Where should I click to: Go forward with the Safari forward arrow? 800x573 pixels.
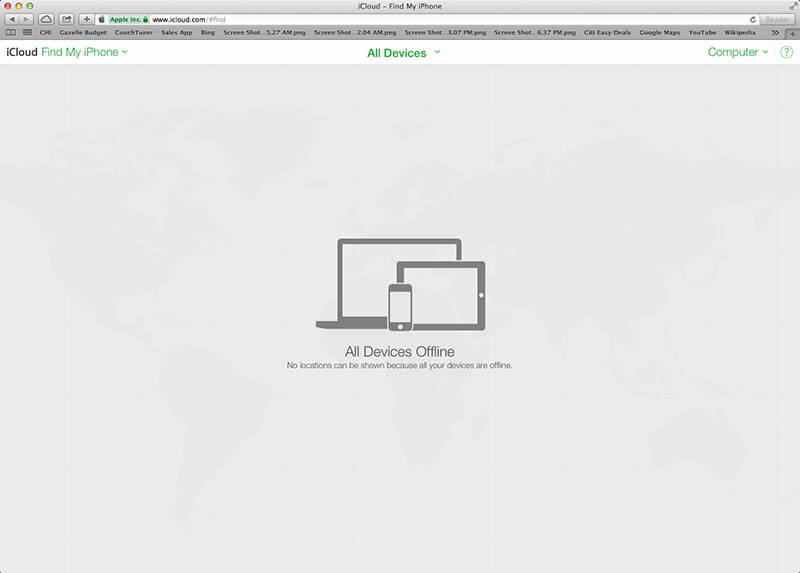26,19
